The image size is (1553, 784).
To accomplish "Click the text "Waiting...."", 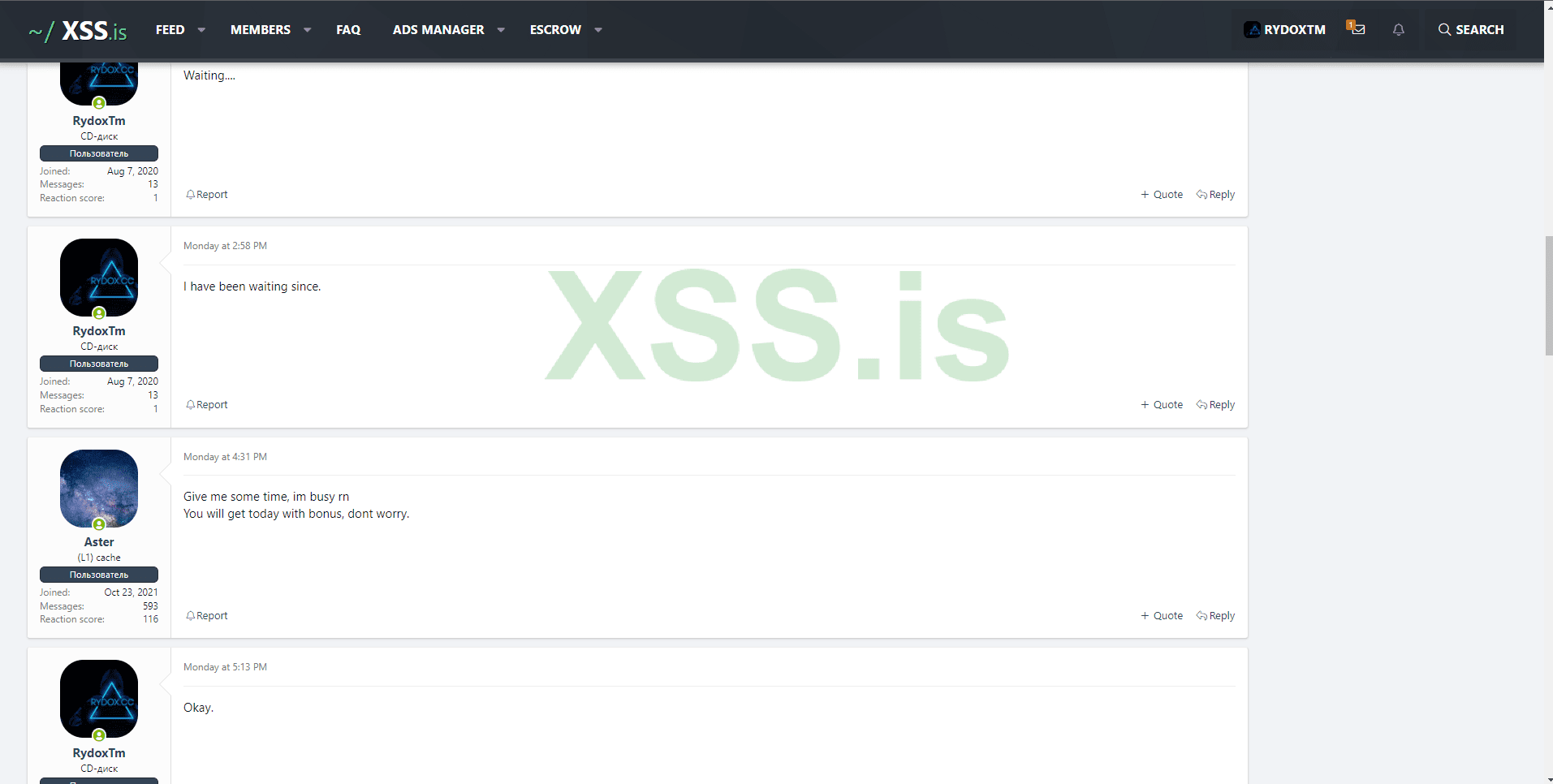I will (x=209, y=75).
